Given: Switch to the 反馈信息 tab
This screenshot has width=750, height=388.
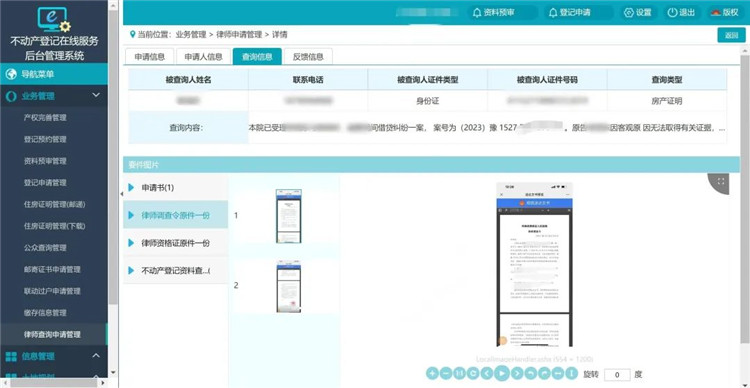Looking at the screenshot, I should [309, 56].
